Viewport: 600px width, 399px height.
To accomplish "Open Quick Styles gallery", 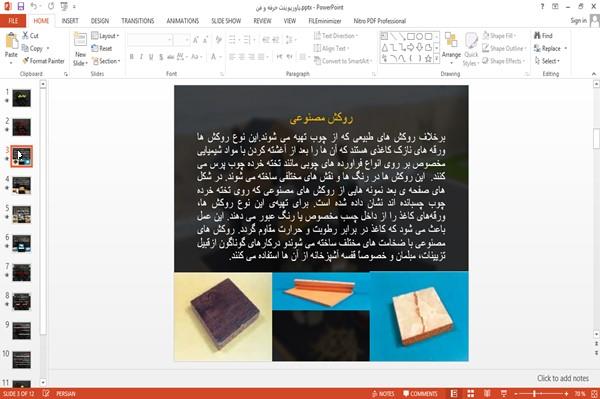I will (x=471, y=50).
